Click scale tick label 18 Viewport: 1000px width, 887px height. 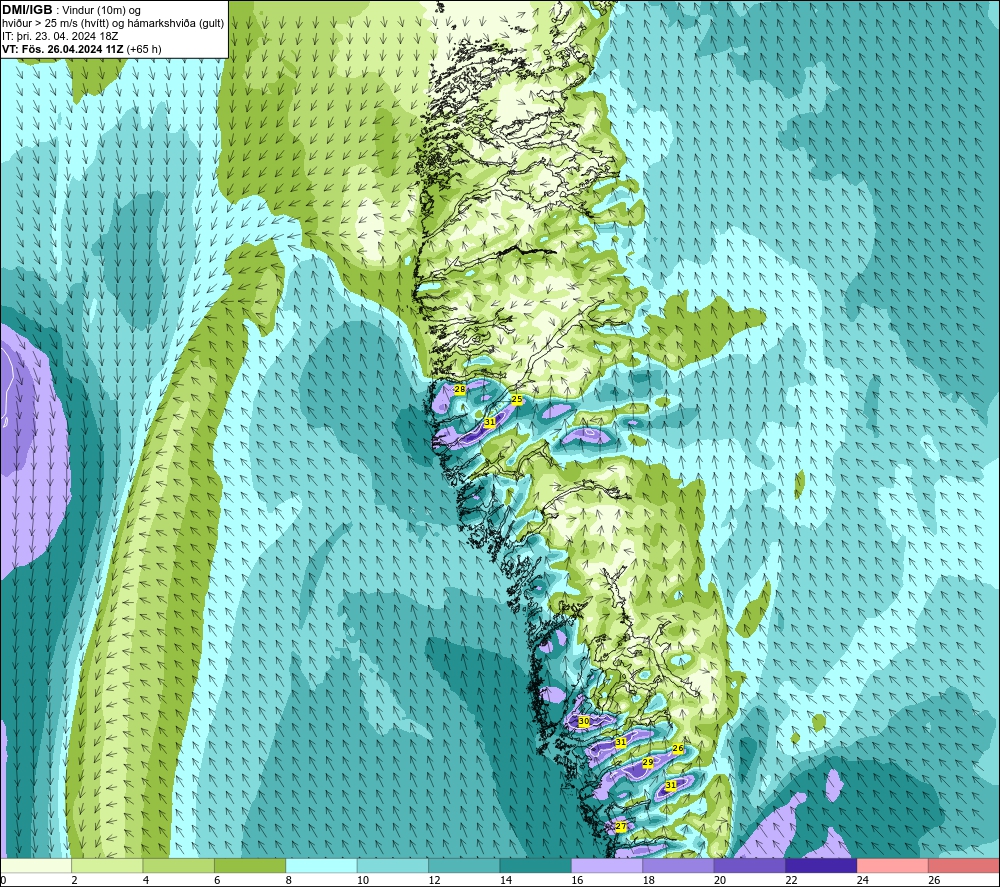649,880
